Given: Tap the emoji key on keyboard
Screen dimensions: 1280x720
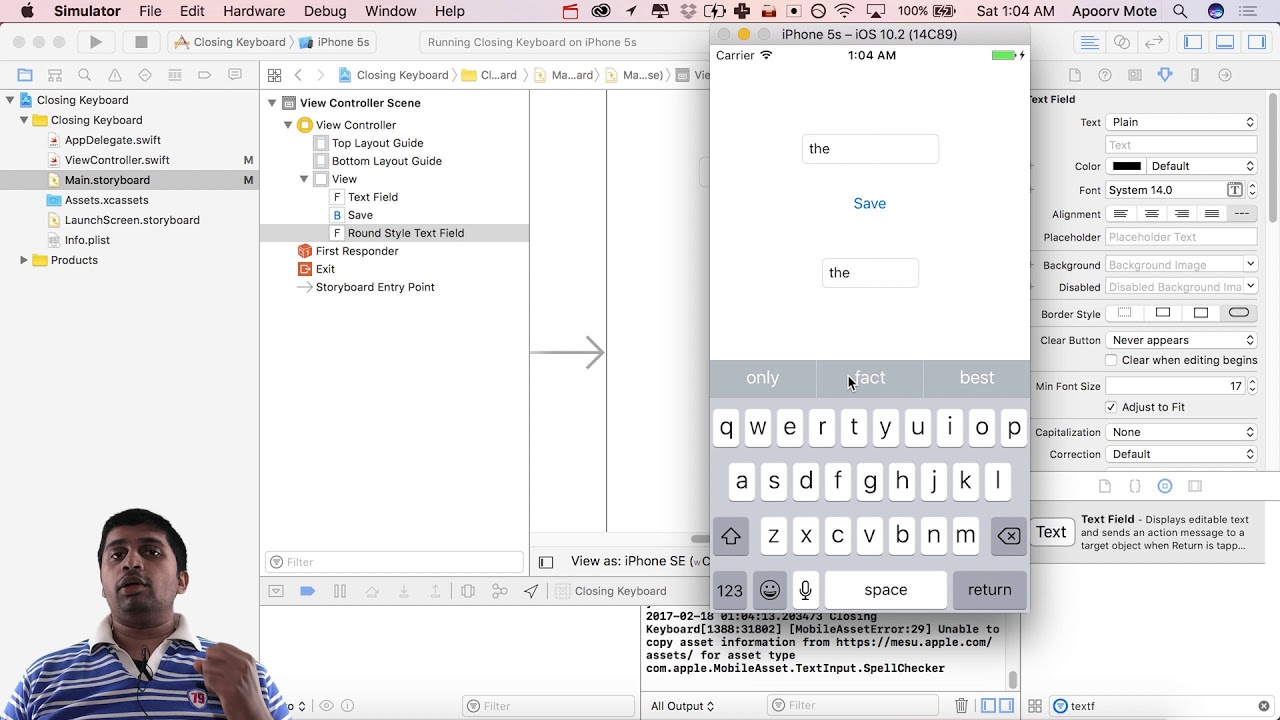Looking at the screenshot, I should coord(769,590).
